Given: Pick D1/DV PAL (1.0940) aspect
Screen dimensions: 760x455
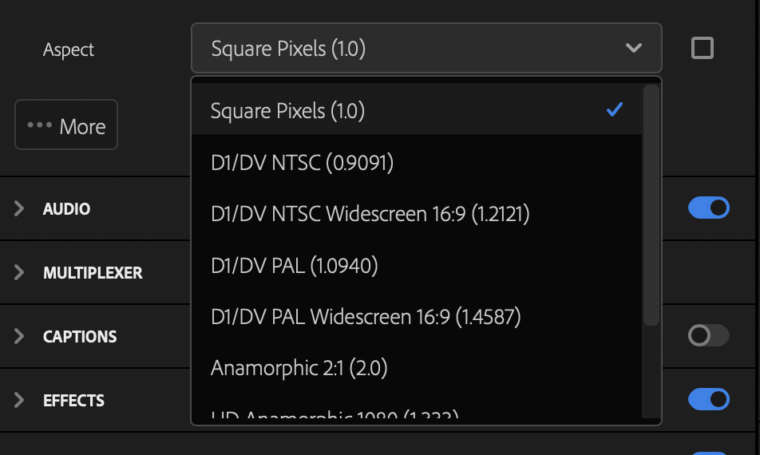Looking at the screenshot, I should point(417,266).
